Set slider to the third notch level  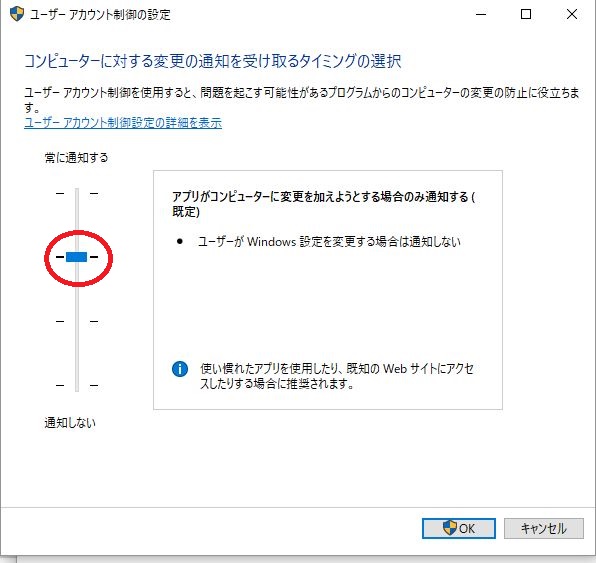click(x=77, y=322)
